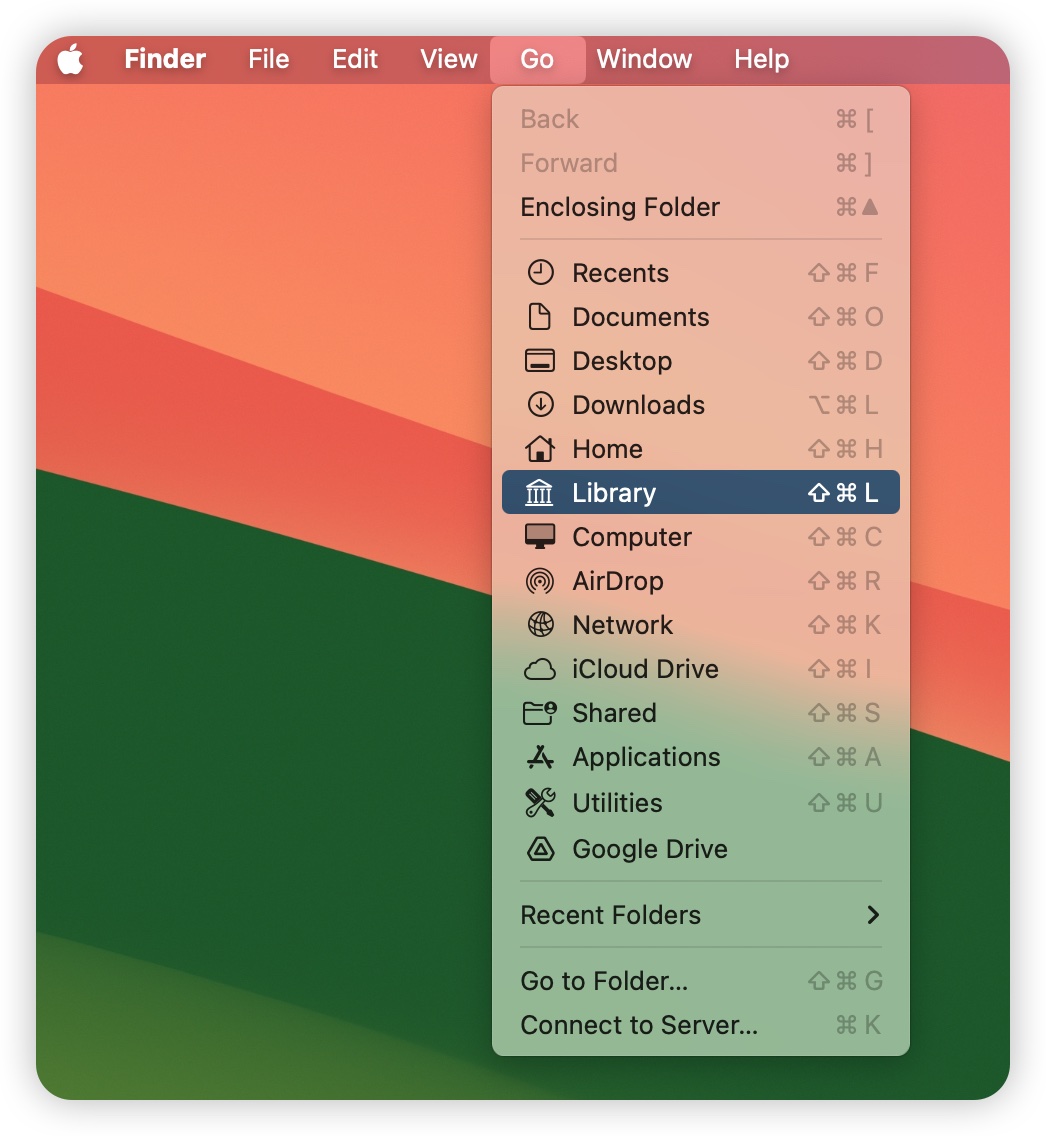Click the iCloud Drive cloud icon
The width and height of the screenshot is (1046, 1136).
pyautogui.click(x=540, y=669)
